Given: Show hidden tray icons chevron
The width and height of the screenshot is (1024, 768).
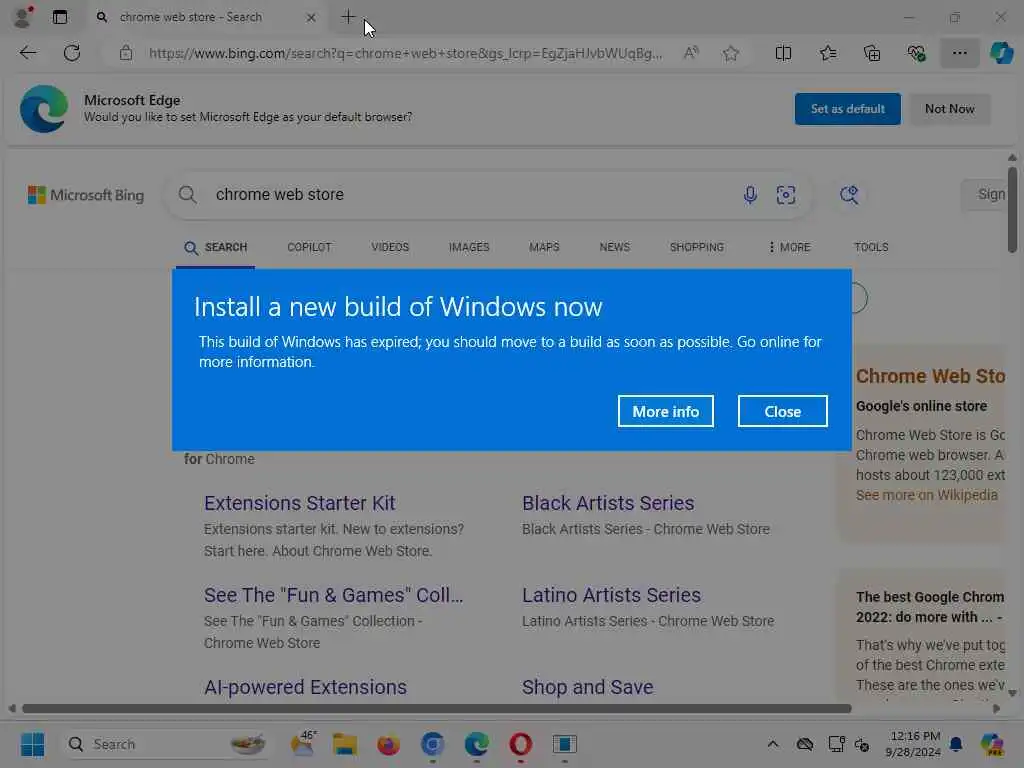Looking at the screenshot, I should [773, 744].
